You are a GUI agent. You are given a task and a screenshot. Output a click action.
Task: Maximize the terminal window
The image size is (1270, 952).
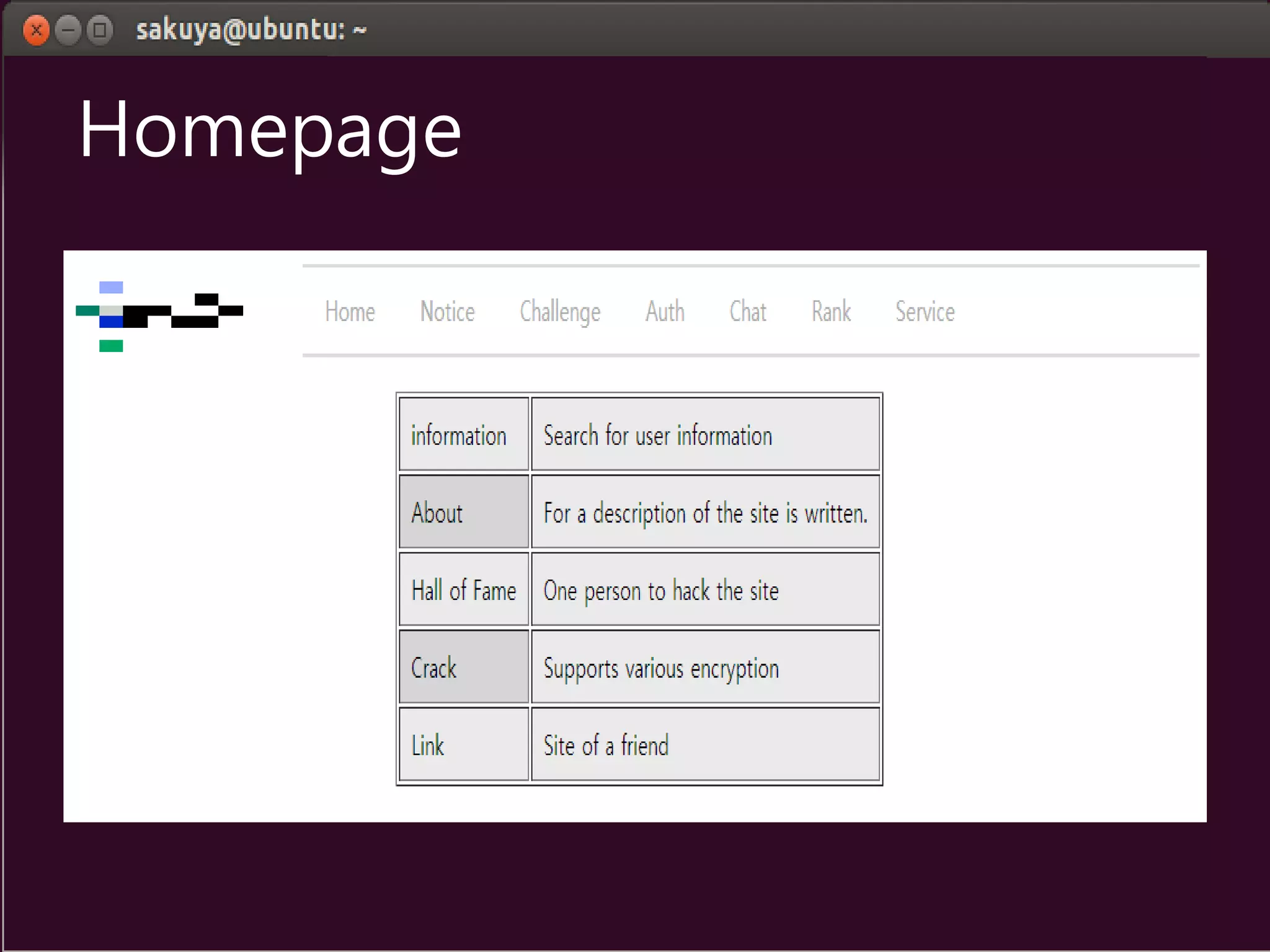tap(99, 30)
